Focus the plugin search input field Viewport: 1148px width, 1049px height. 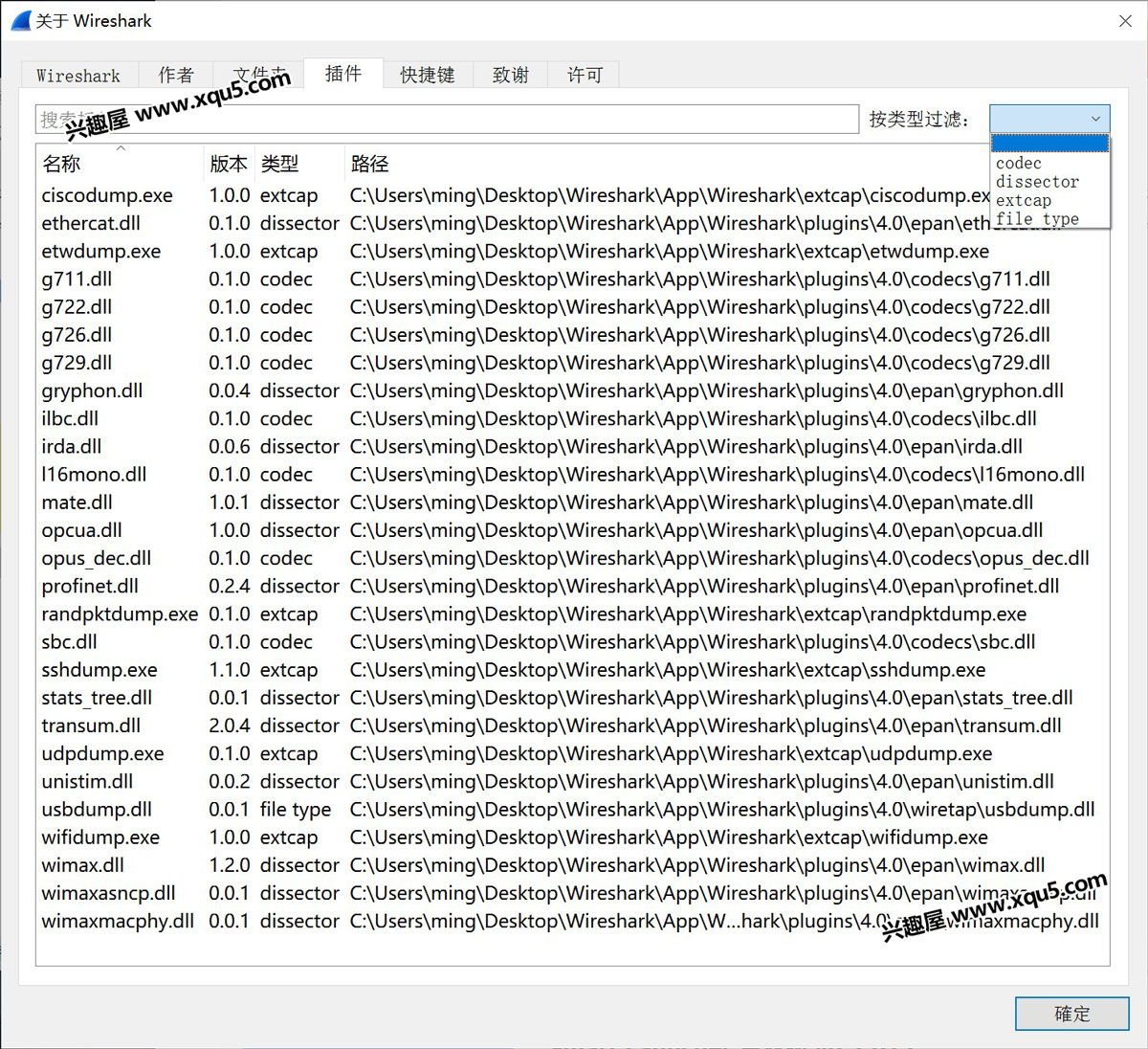click(x=447, y=119)
